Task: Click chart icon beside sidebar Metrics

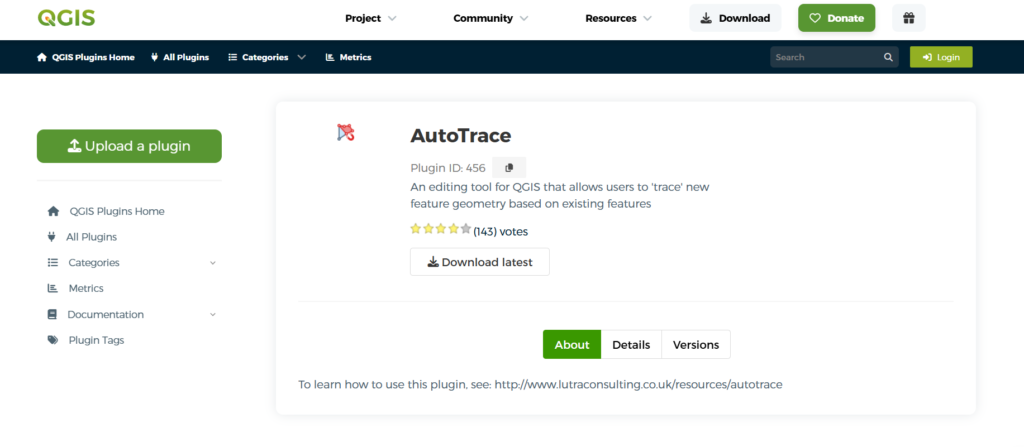Action: click(53, 288)
